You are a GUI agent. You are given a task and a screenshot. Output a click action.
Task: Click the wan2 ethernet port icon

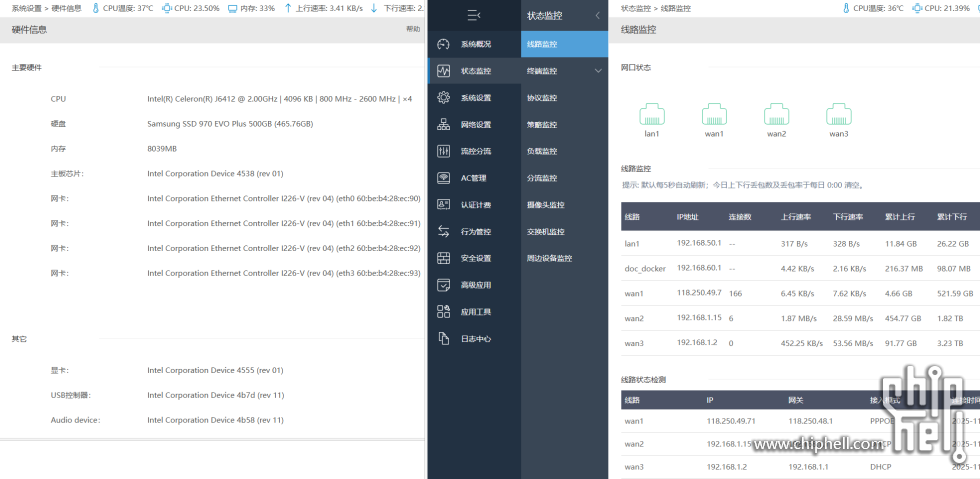(x=776, y=113)
